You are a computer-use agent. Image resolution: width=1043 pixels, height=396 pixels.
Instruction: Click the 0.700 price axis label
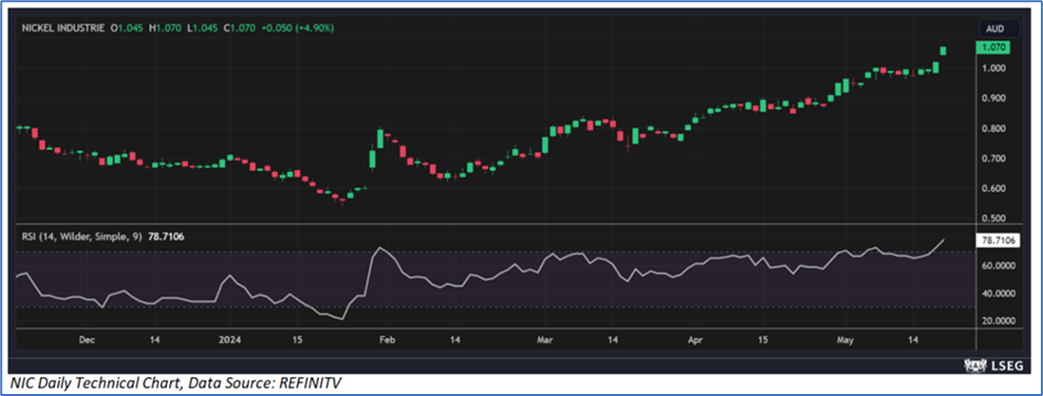click(993, 159)
